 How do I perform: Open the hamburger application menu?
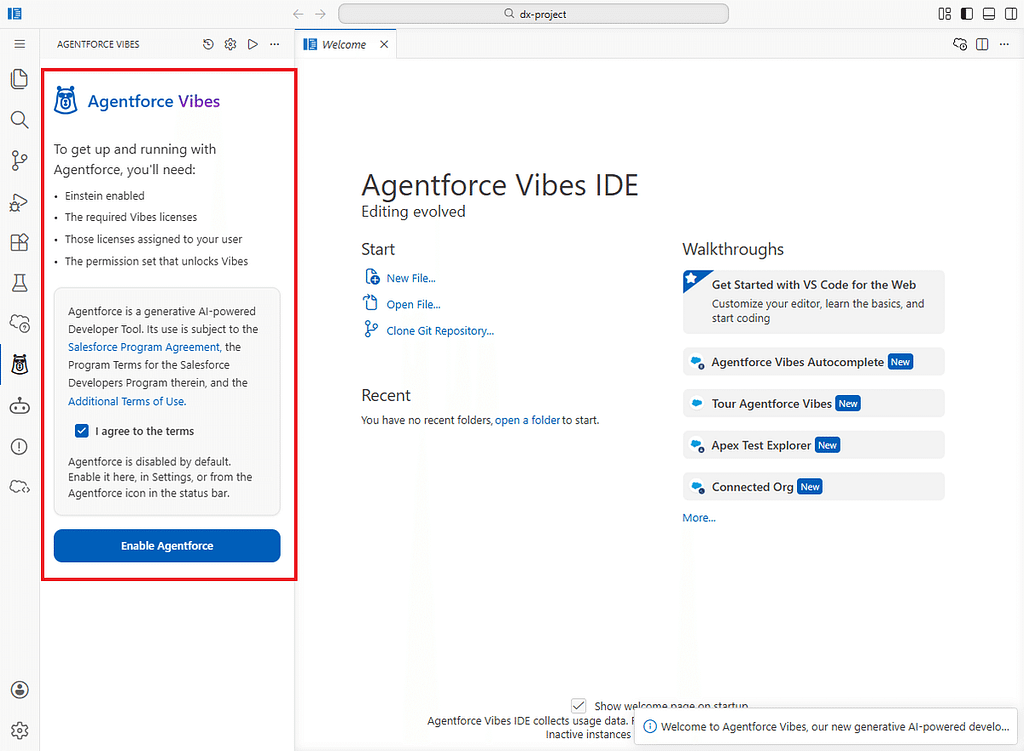pyautogui.click(x=20, y=44)
